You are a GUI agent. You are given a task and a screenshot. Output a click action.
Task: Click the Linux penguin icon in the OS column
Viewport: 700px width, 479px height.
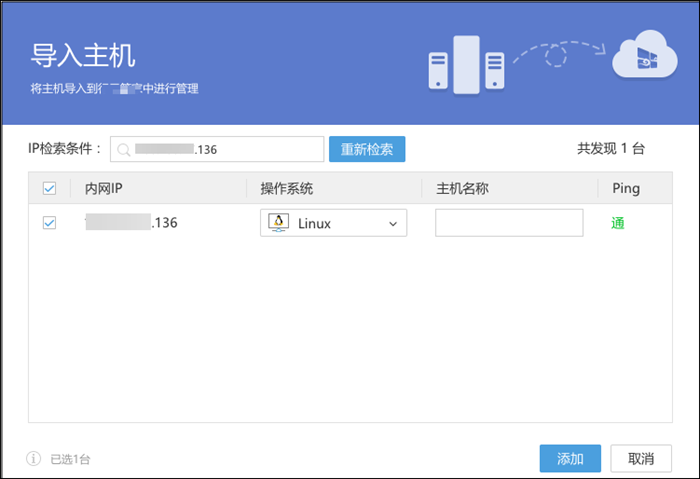278,223
